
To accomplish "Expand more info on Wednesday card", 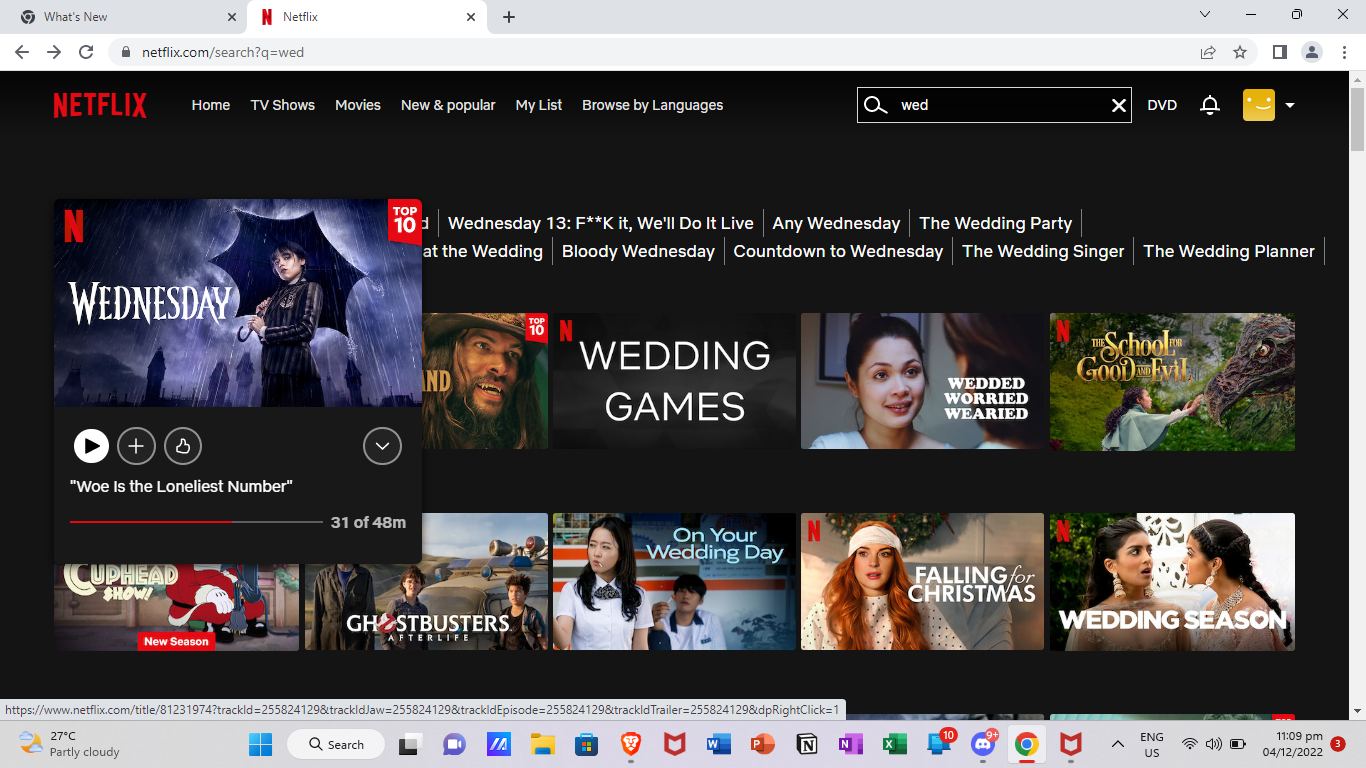I will pyautogui.click(x=382, y=446).
